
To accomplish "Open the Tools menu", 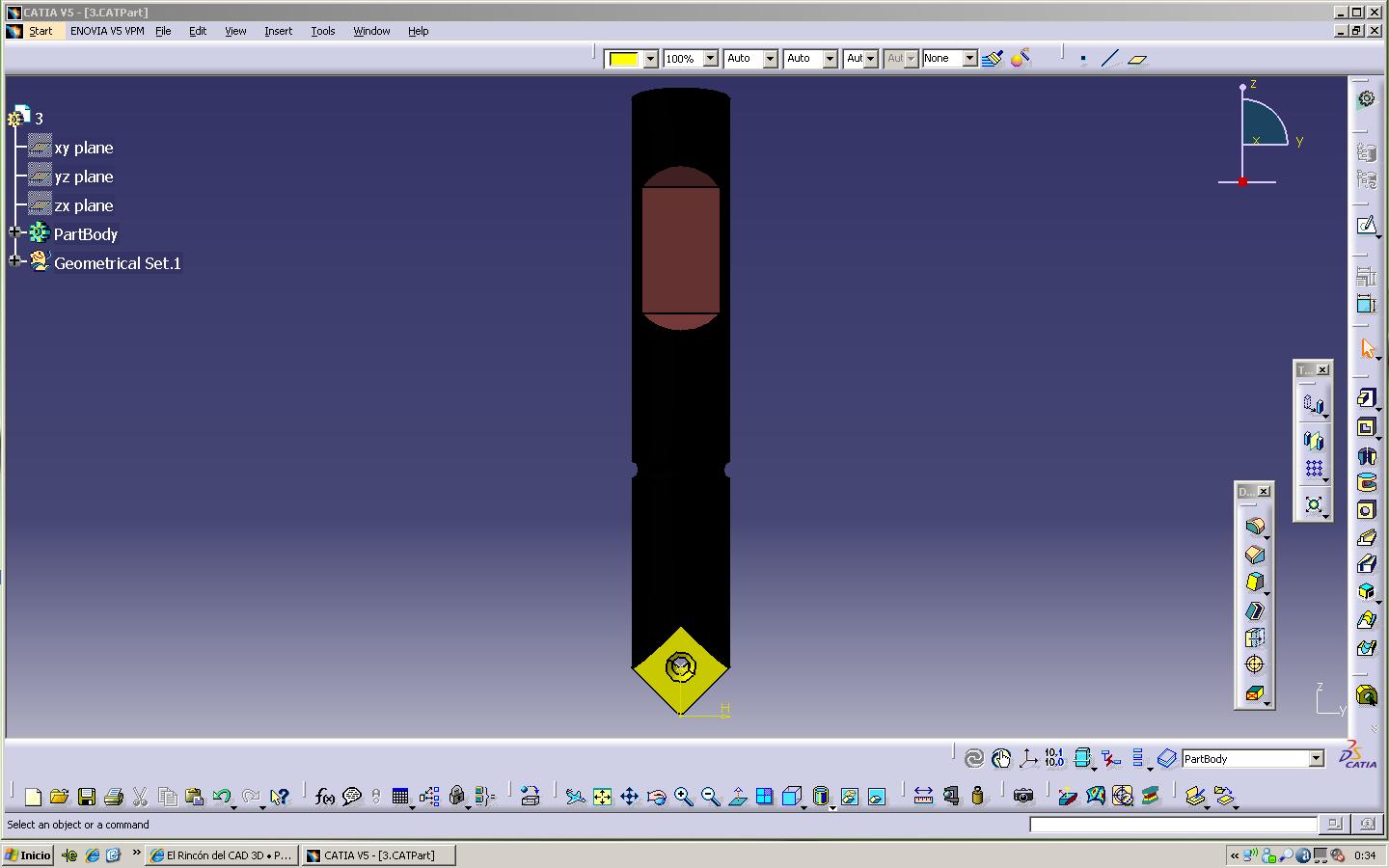I will (x=322, y=31).
